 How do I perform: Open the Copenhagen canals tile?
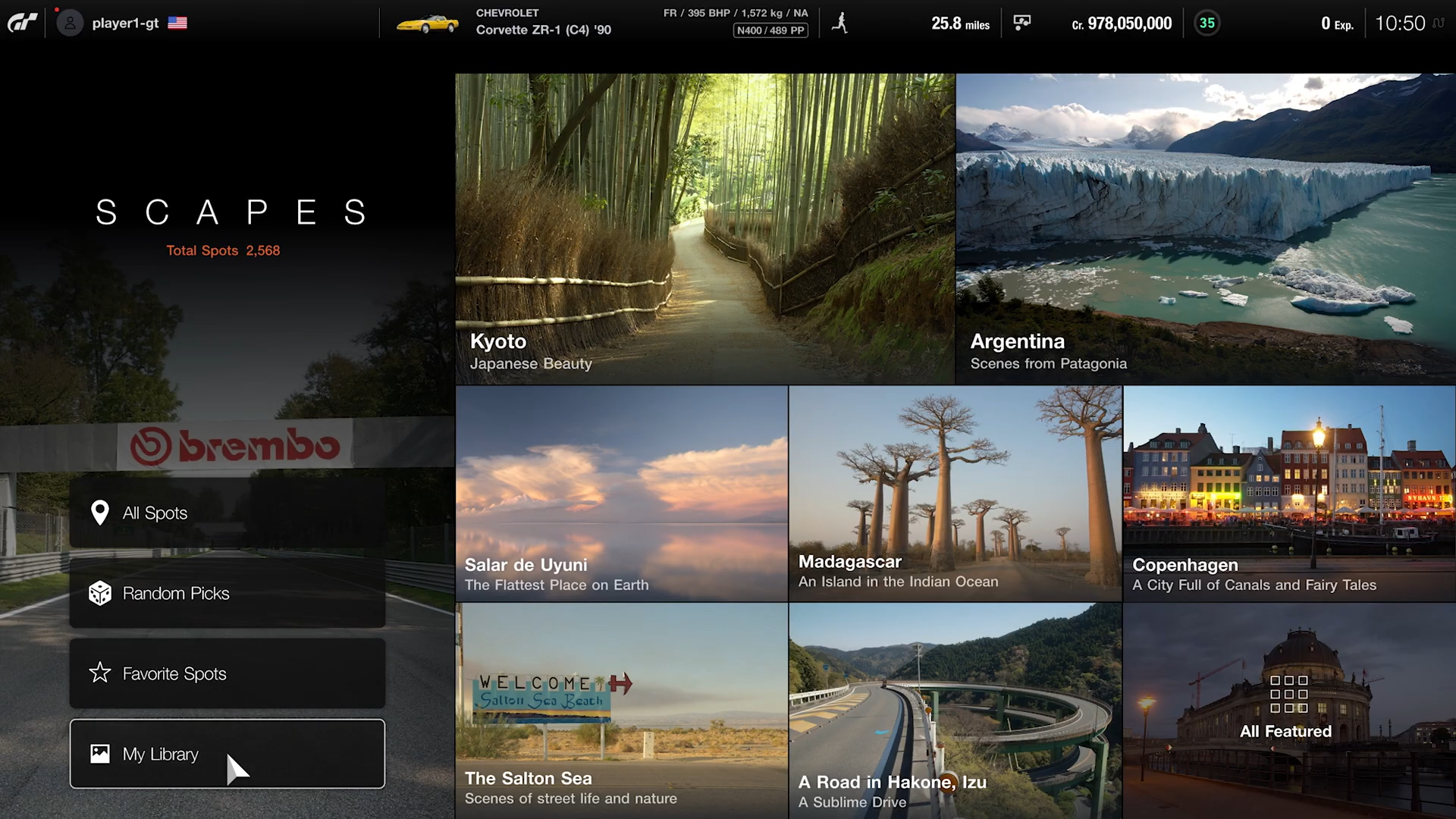[x=1289, y=494]
